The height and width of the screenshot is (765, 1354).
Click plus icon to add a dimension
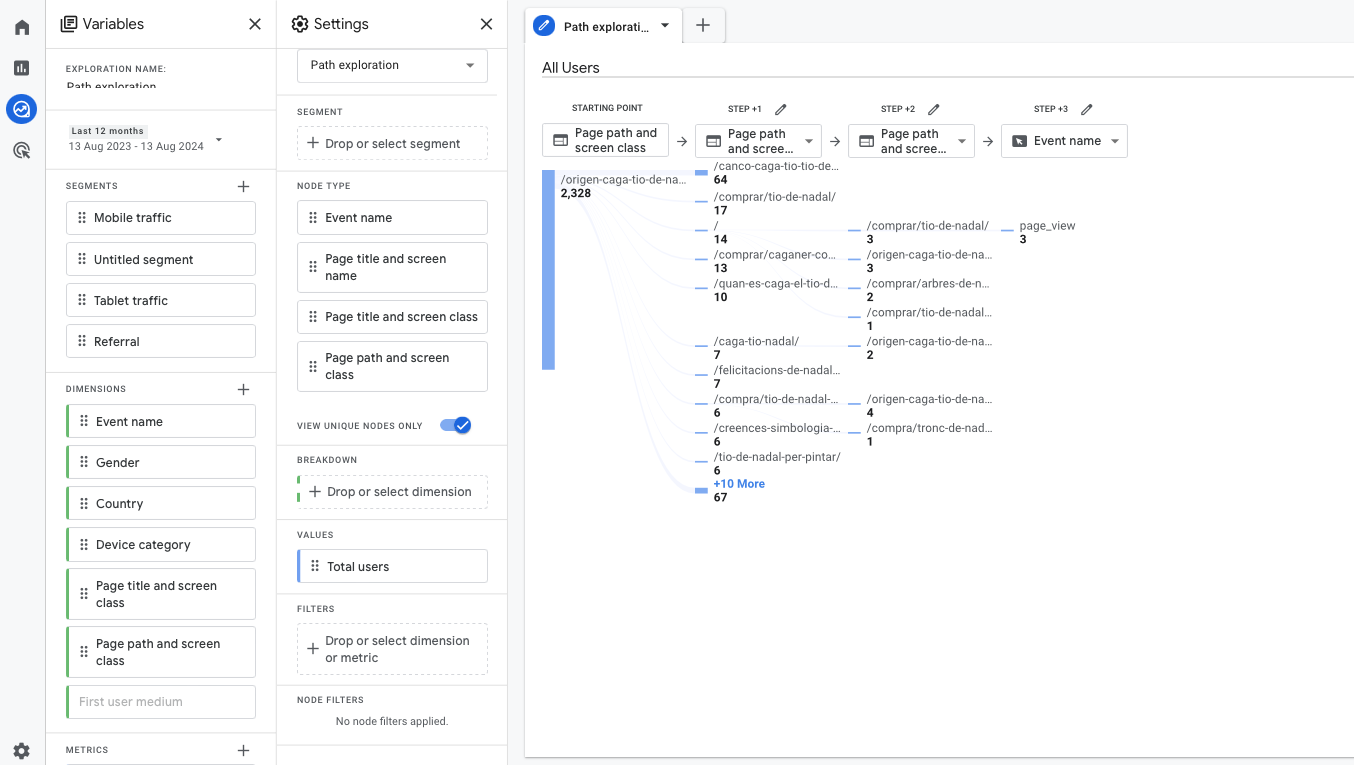pos(243,389)
